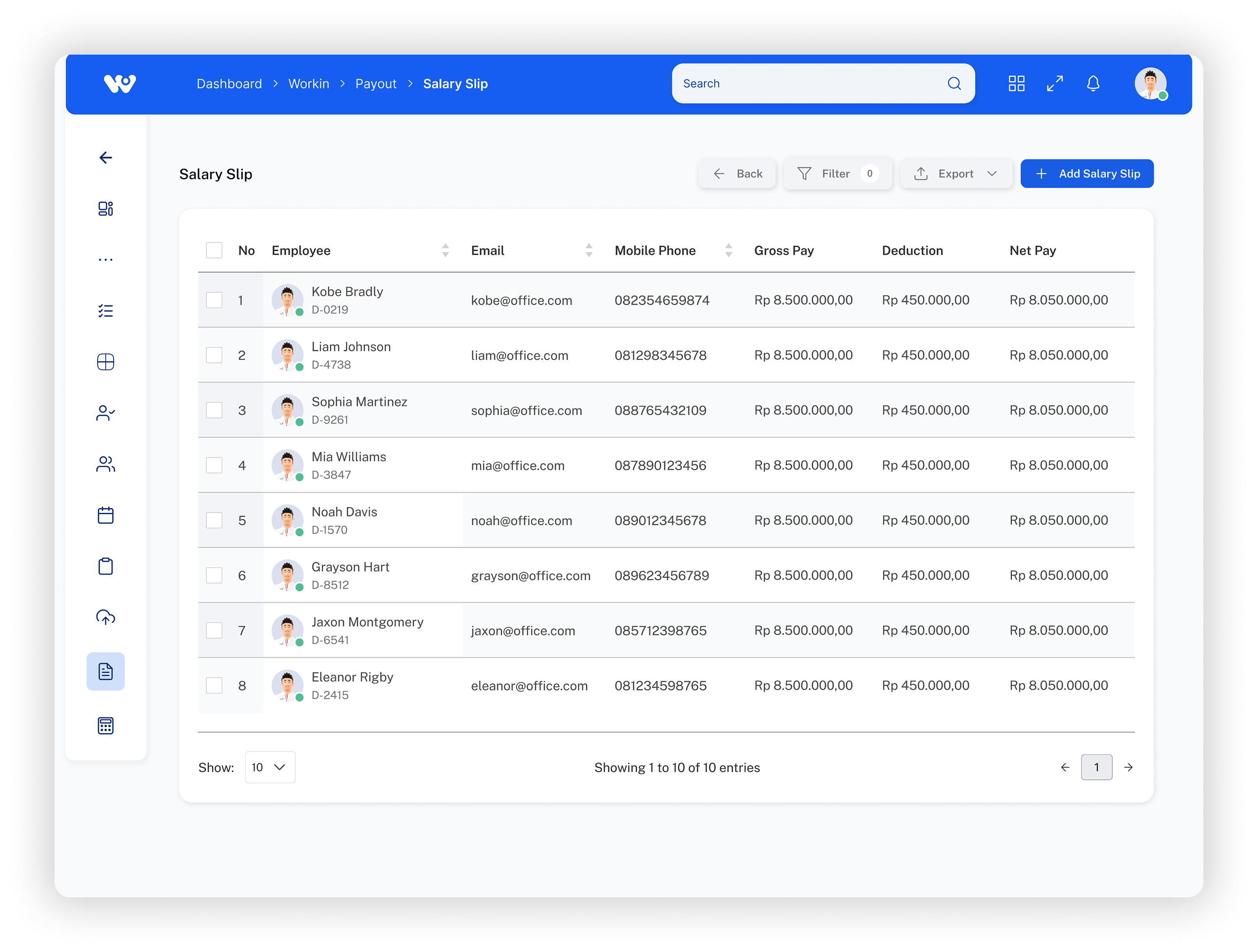This screenshot has width=1258, height=952.
Task: Select sidebar salary slip document icon
Action: coord(105,672)
